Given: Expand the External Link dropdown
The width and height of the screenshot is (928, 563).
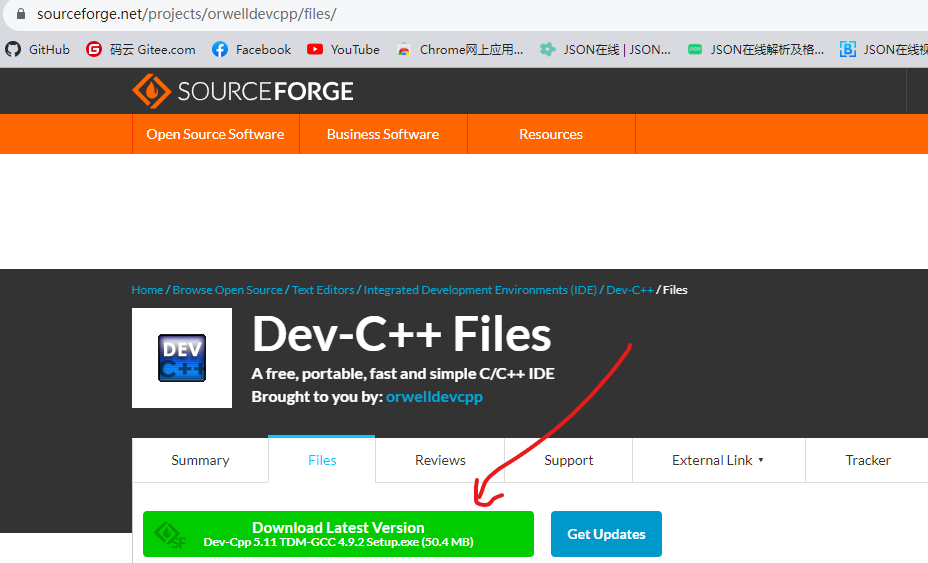Looking at the screenshot, I should pos(718,461).
